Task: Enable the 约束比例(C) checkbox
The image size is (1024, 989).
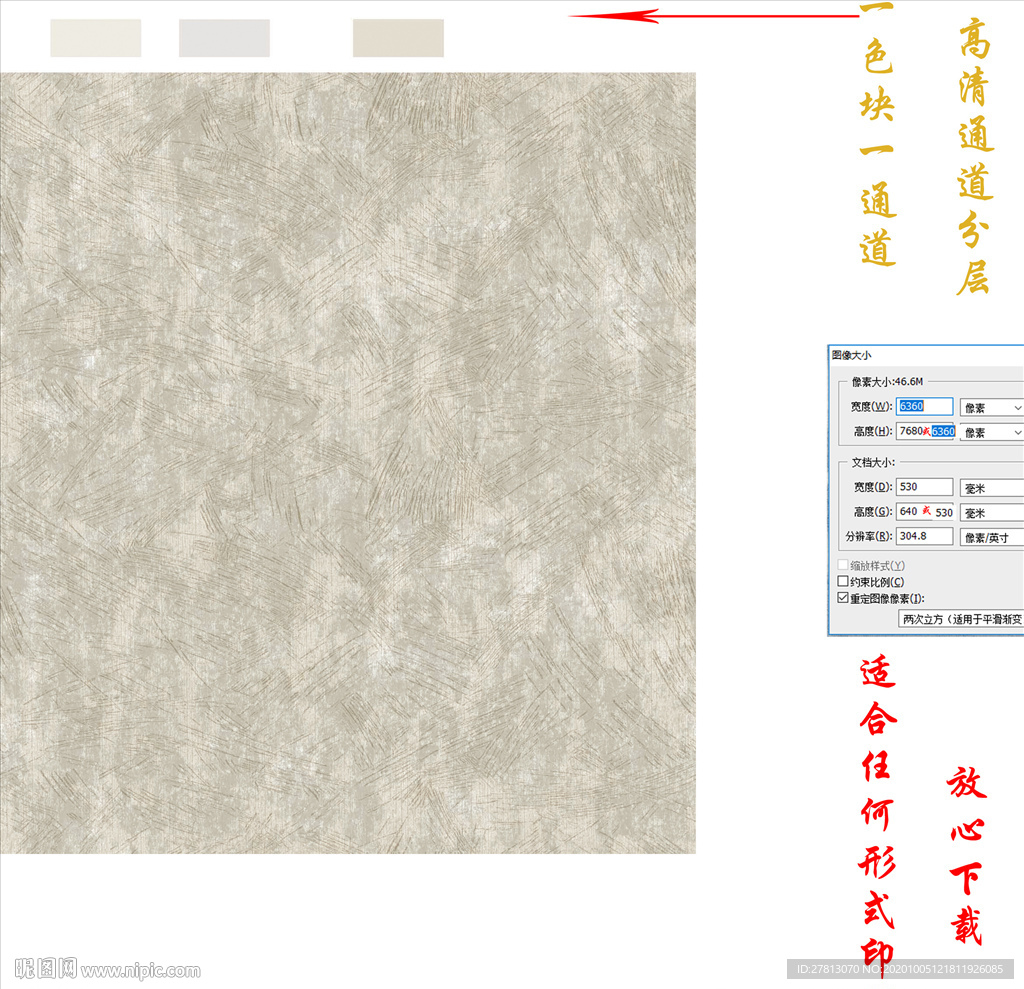Action: pos(843,581)
